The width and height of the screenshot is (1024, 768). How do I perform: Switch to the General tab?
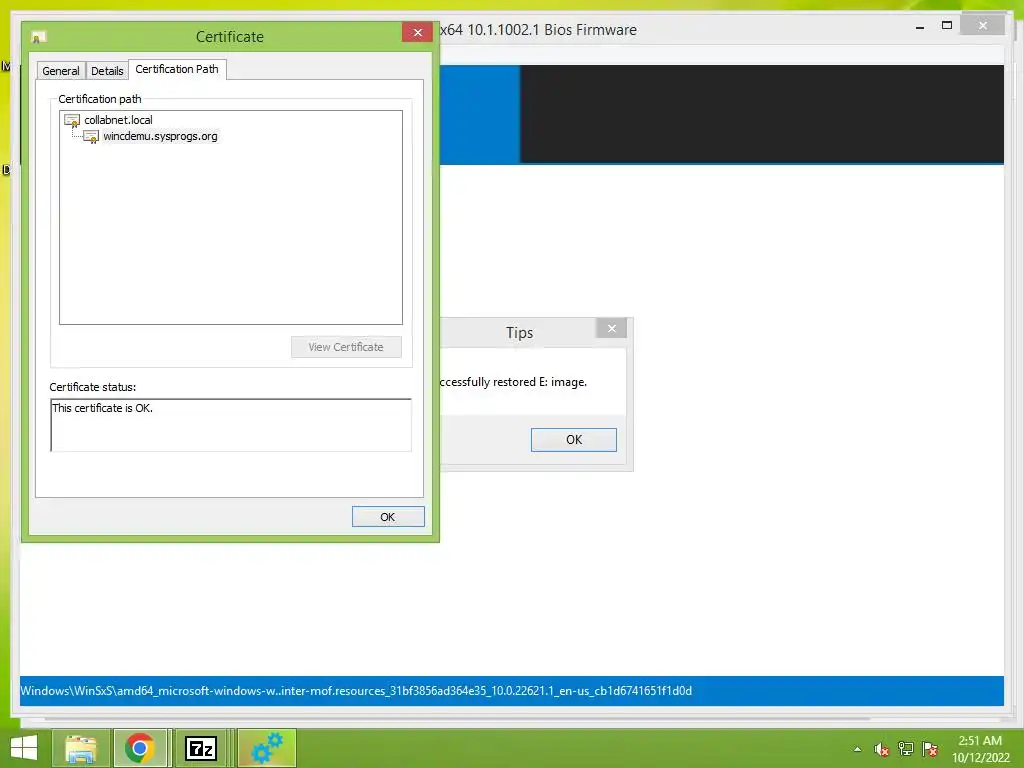tap(61, 71)
